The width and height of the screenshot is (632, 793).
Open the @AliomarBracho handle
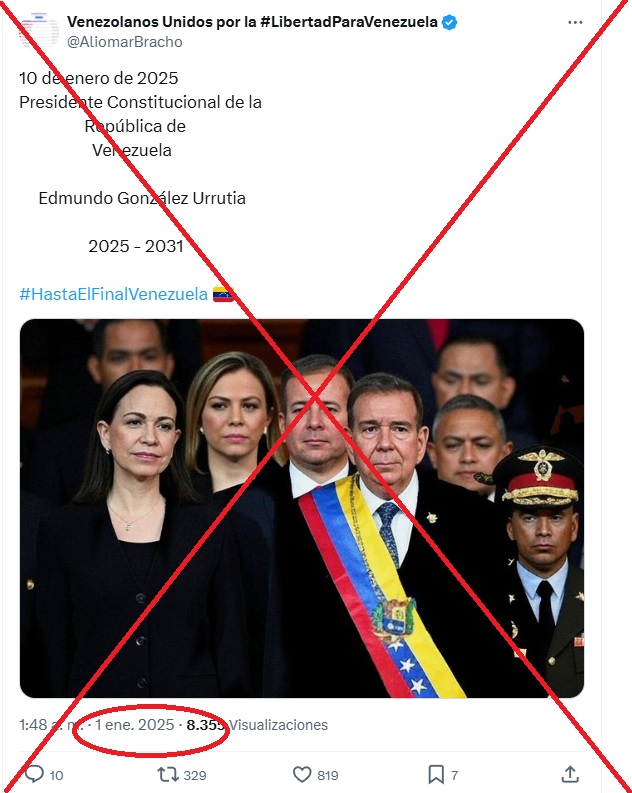[125, 42]
